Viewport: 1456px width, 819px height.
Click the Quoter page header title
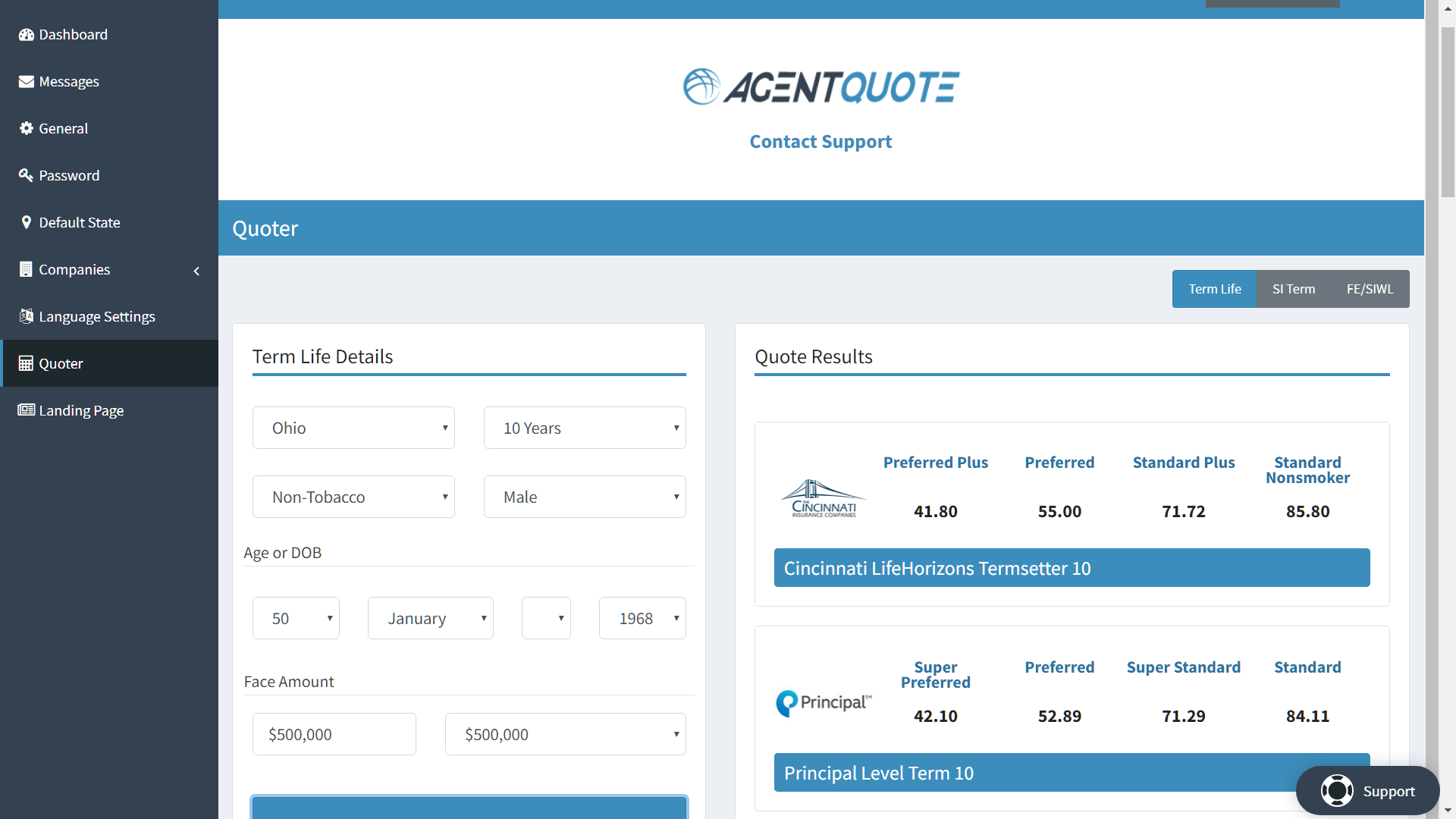[265, 229]
